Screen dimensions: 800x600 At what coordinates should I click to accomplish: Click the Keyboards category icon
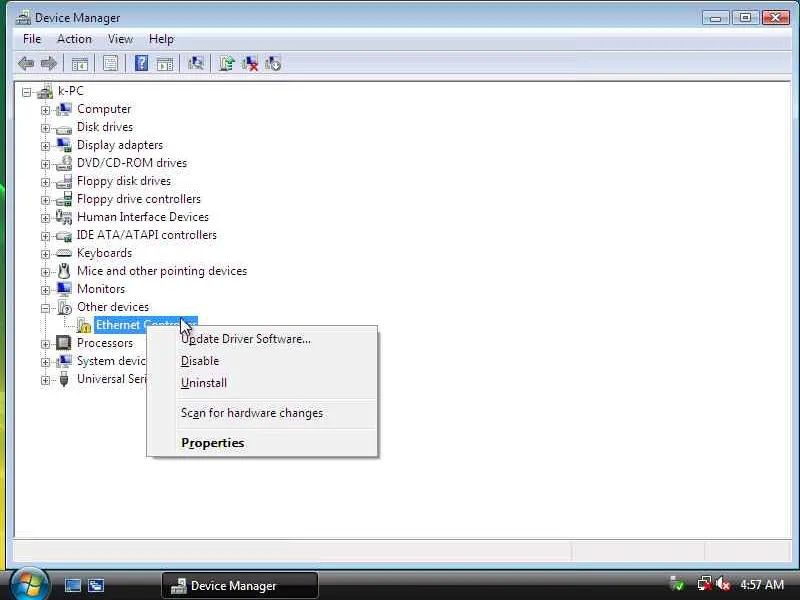tap(64, 253)
